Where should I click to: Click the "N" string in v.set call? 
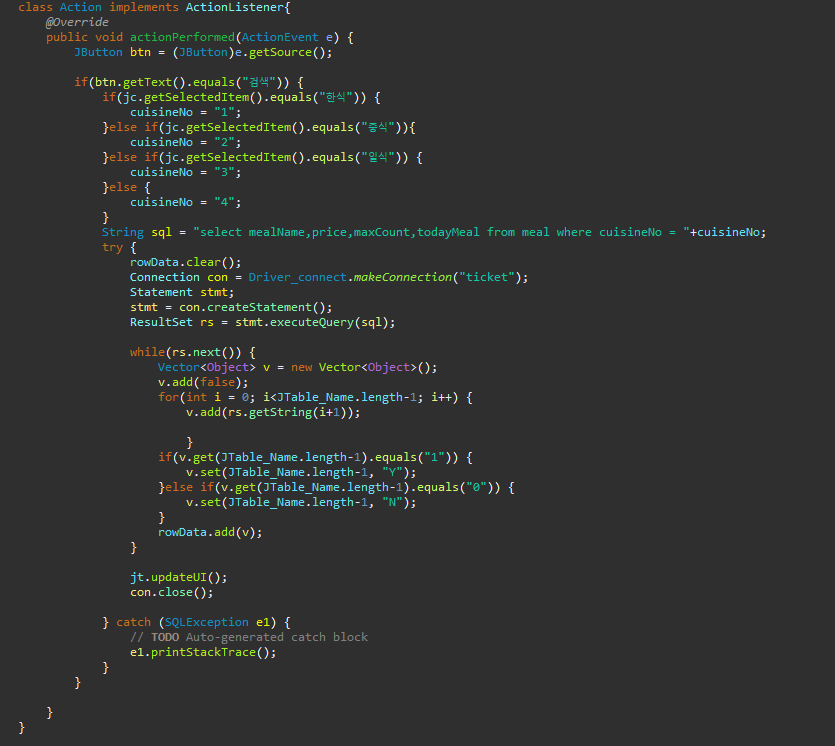click(x=392, y=502)
